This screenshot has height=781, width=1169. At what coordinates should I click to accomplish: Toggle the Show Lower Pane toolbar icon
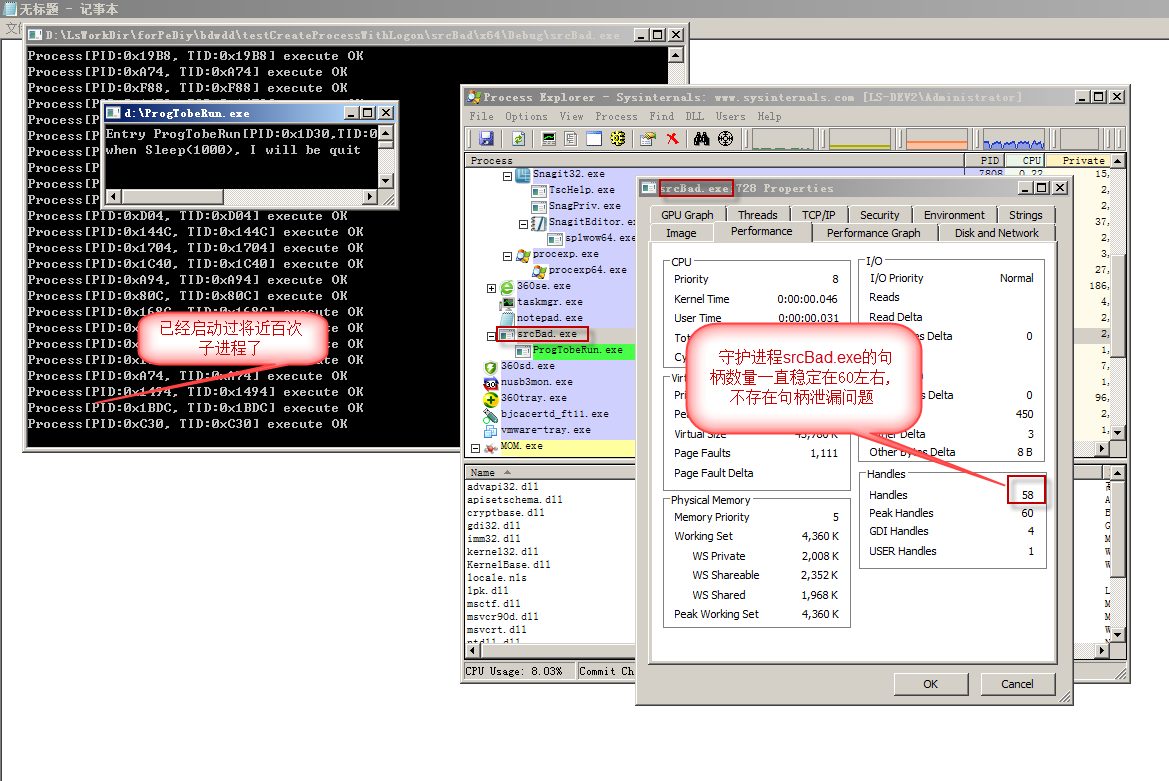tap(594, 139)
